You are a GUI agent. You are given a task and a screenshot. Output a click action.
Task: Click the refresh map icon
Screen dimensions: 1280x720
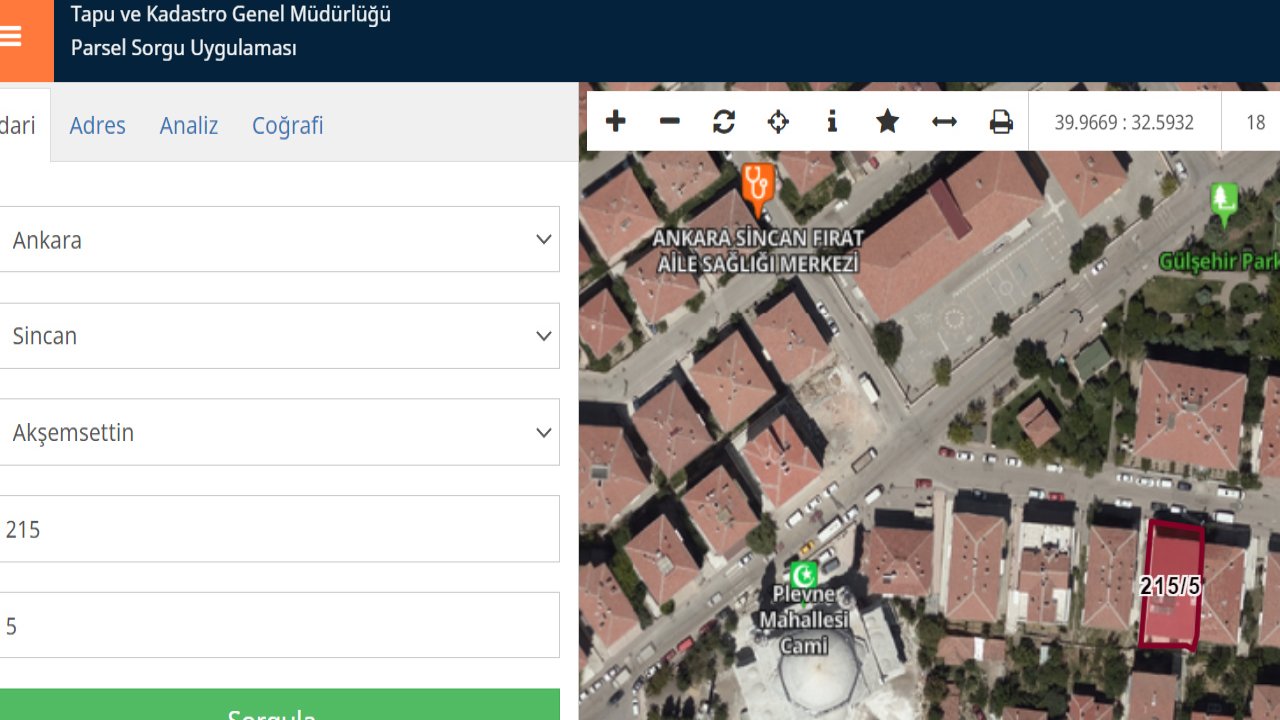point(724,122)
